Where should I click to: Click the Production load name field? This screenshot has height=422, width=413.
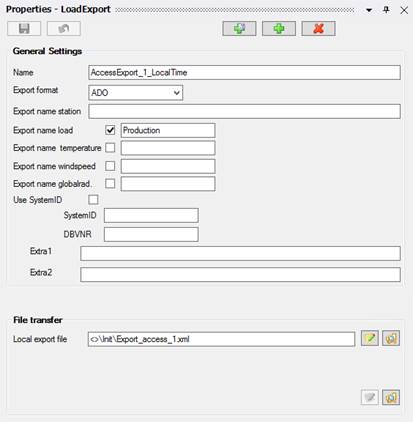(x=168, y=130)
